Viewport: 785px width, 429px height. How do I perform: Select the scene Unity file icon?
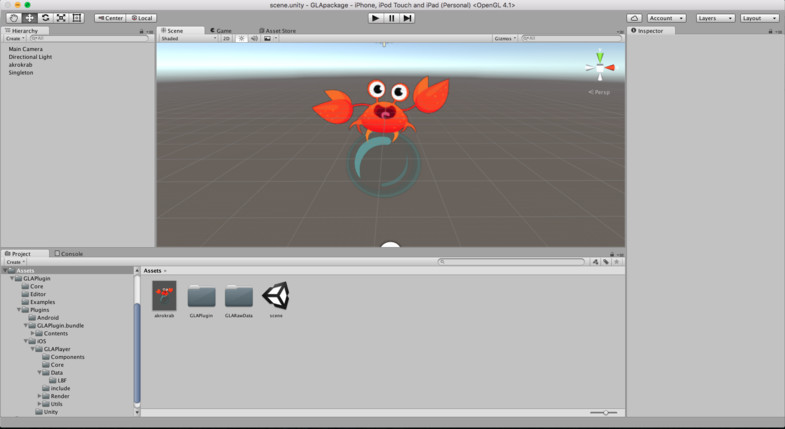coord(276,296)
